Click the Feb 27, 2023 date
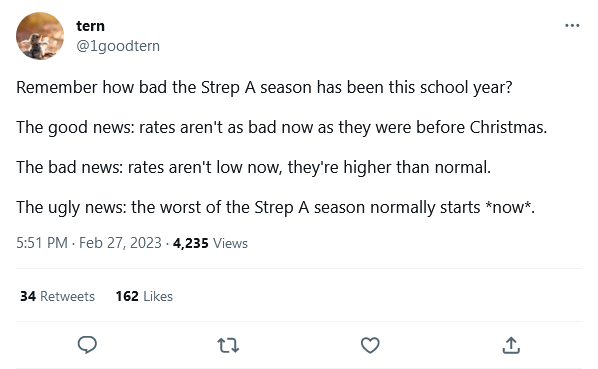Image resolution: width=598 pixels, height=369 pixels. click(x=120, y=243)
